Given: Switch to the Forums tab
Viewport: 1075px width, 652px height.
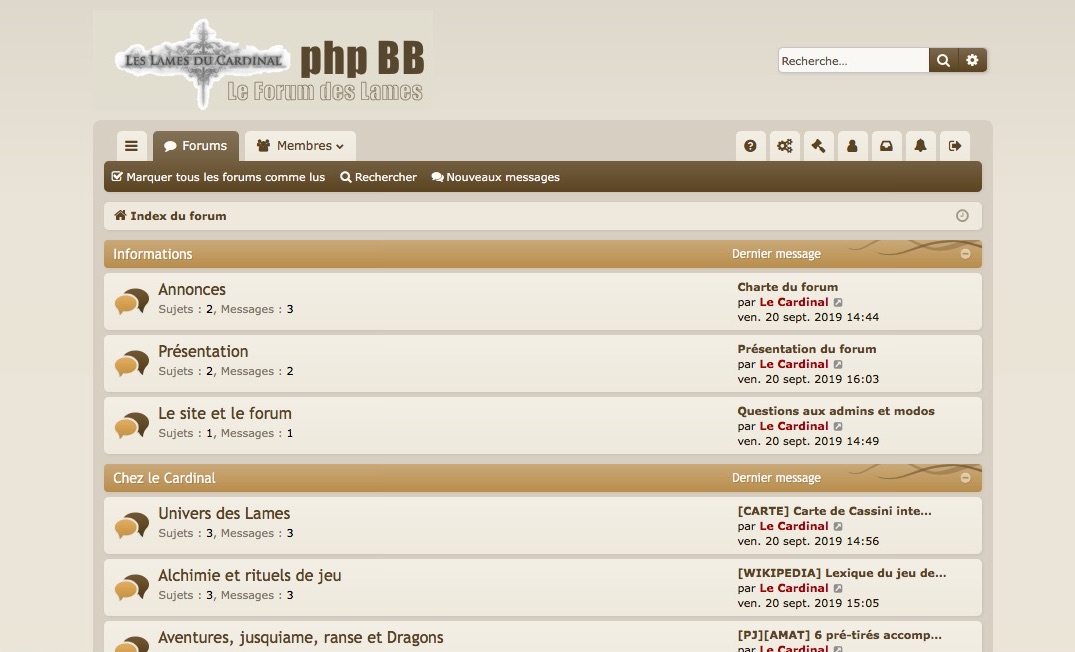Looking at the screenshot, I should point(195,146).
